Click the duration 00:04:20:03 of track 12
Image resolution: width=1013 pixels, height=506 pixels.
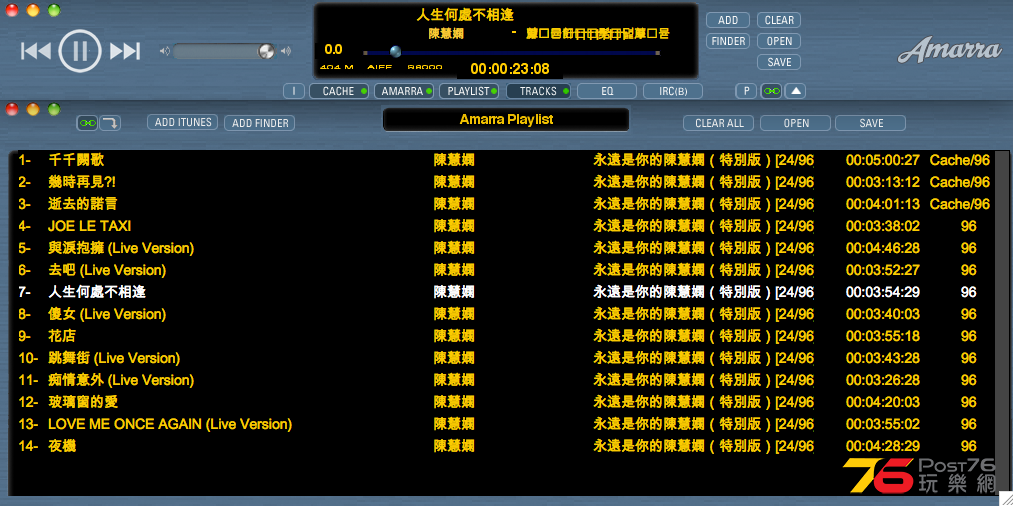tap(882, 402)
